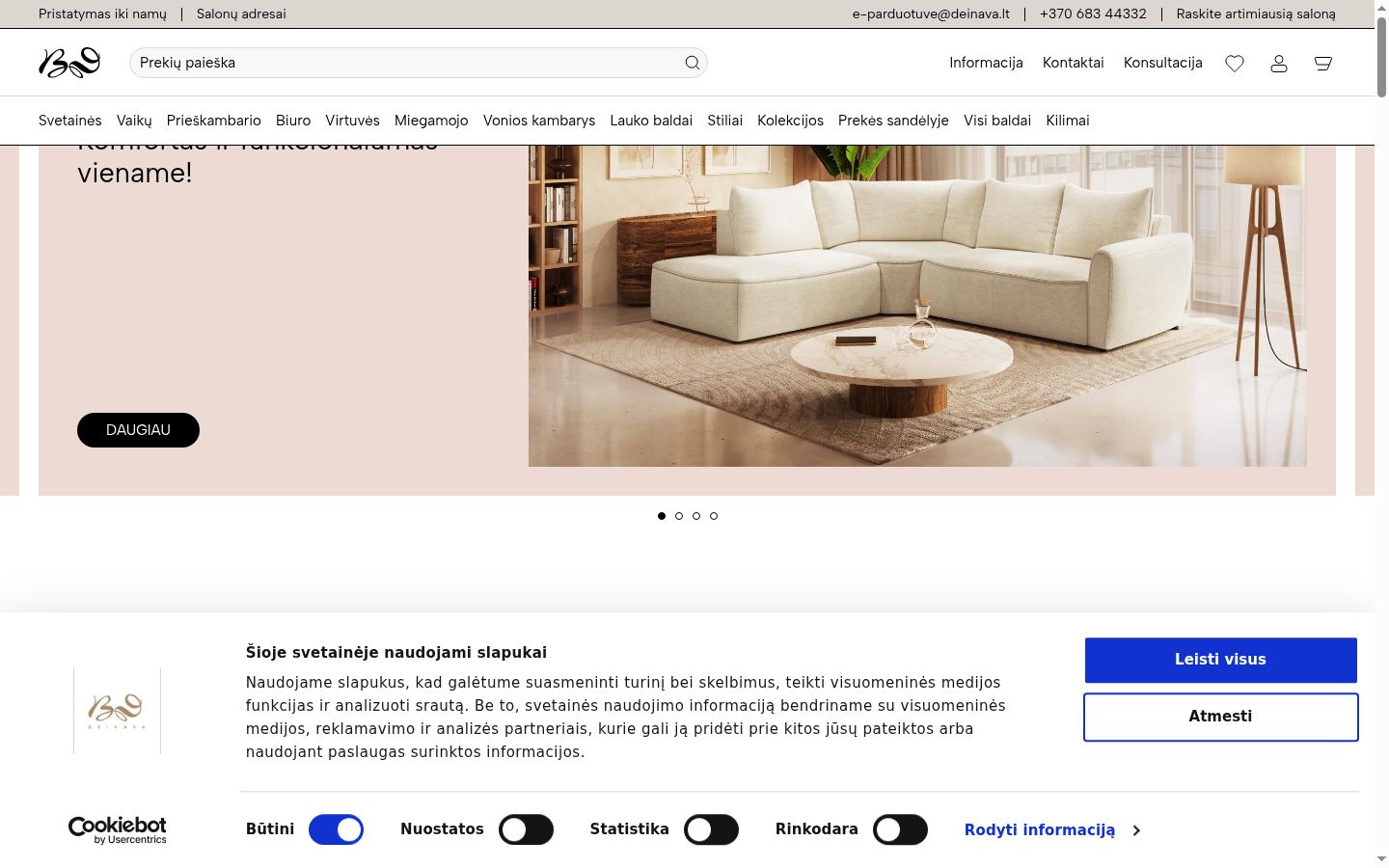This screenshot has height=868, width=1389.
Task: Open Raskite artimiausią saloną link
Action: pyautogui.click(x=1256, y=14)
